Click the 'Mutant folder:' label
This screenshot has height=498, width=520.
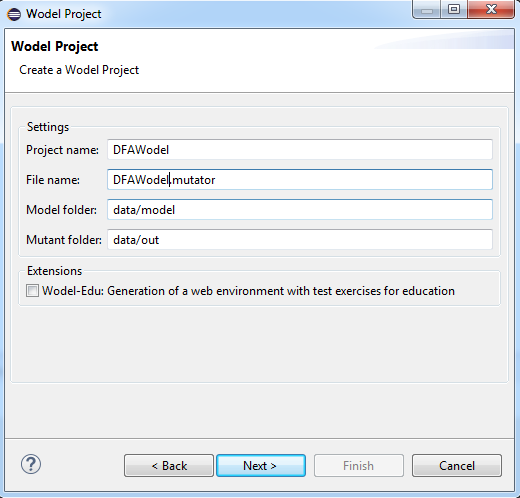64,240
